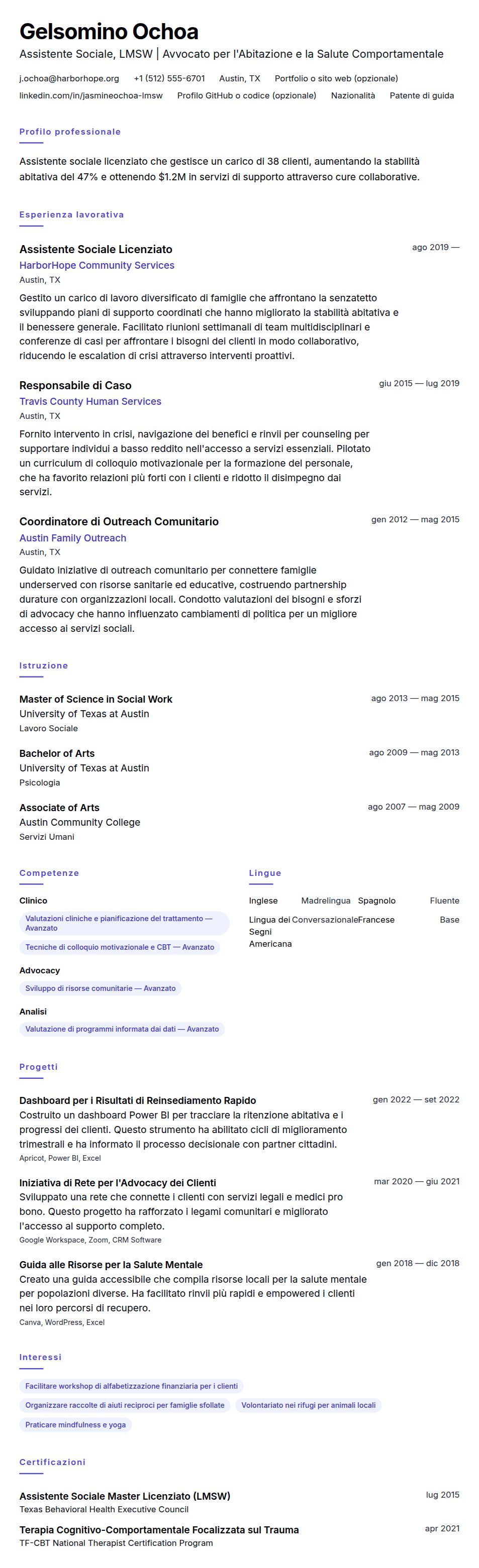Click the Organizzare raccolte di aiuti reciproci tag

(125, 1405)
